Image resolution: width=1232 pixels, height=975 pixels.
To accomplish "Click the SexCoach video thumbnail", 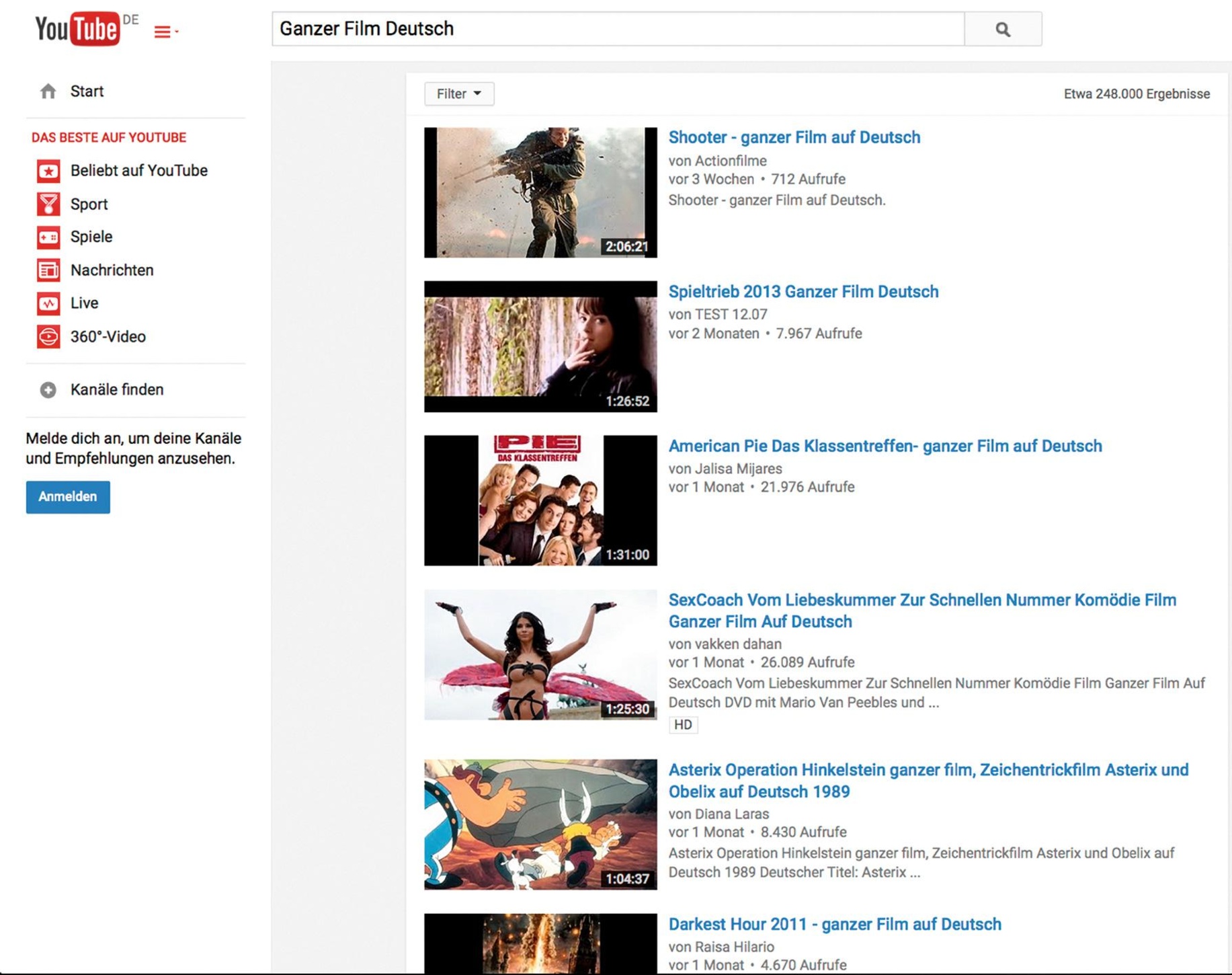I will [x=540, y=655].
